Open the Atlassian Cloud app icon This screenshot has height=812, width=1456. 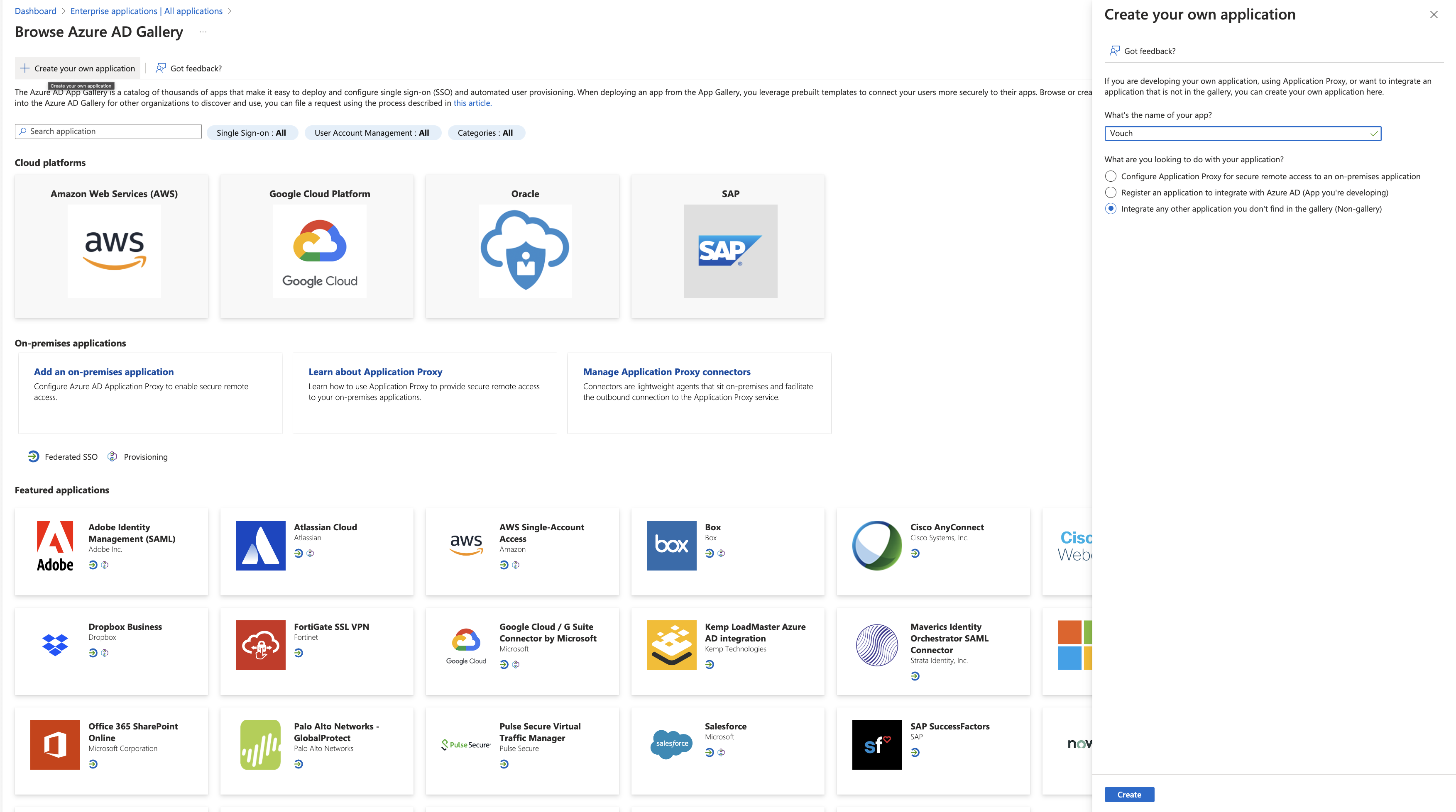pos(260,545)
